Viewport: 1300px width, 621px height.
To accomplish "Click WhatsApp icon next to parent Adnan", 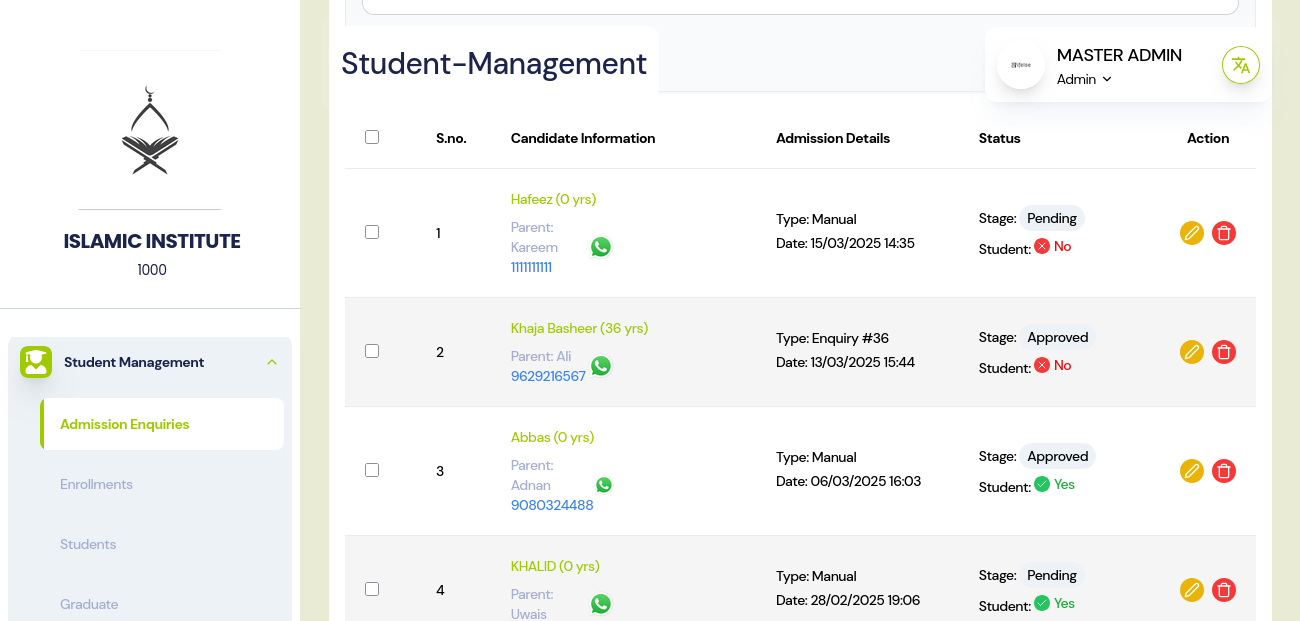I will (x=604, y=485).
